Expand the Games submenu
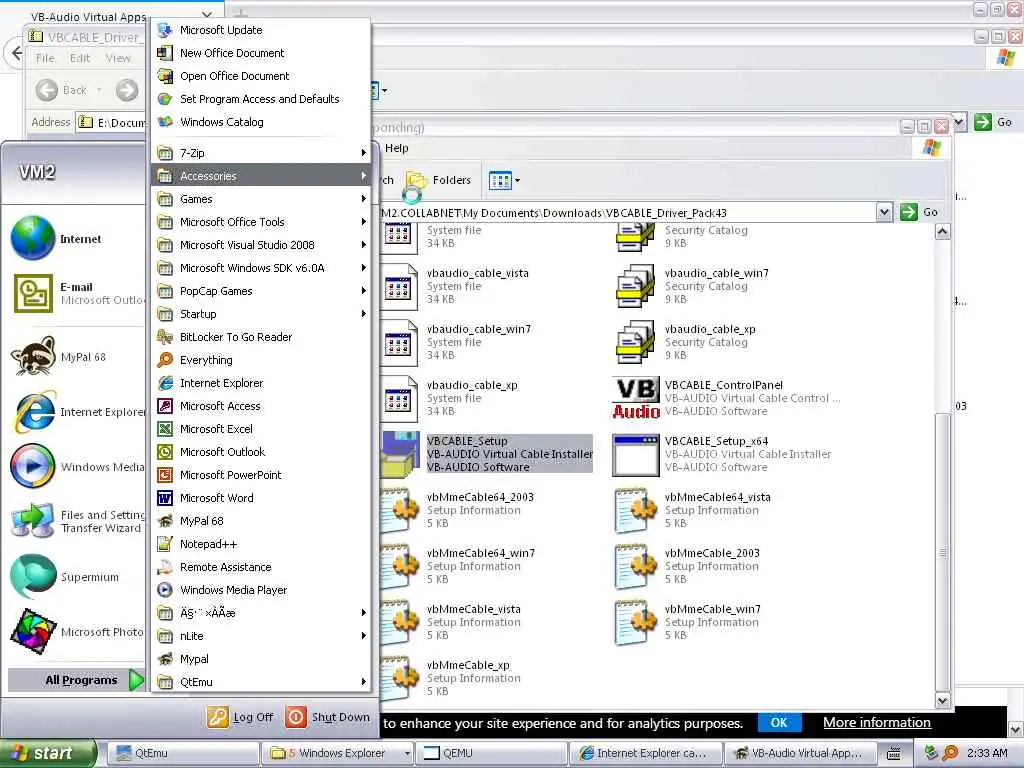The height and width of the screenshot is (768, 1024). pyautogui.click(x=261, y=199)
